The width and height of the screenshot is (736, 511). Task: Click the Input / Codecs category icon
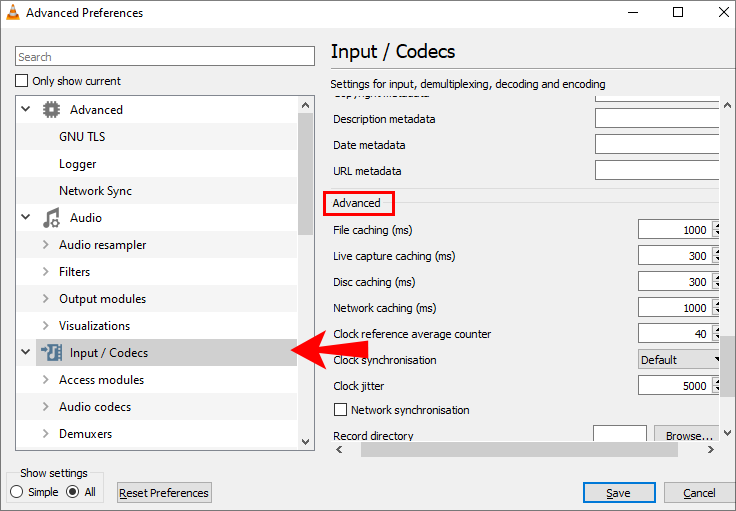point(52,353)
